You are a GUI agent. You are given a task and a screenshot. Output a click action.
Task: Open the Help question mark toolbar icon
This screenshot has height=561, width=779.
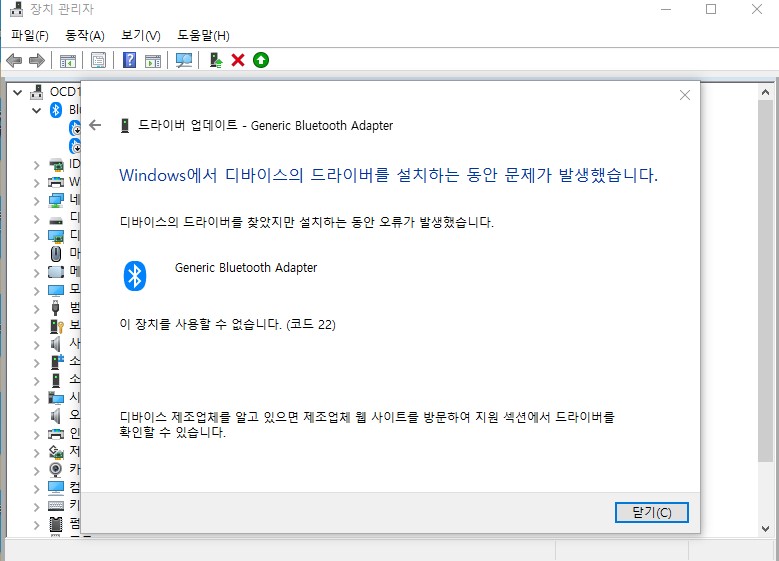pyautogui.click(x=129, y=61)
